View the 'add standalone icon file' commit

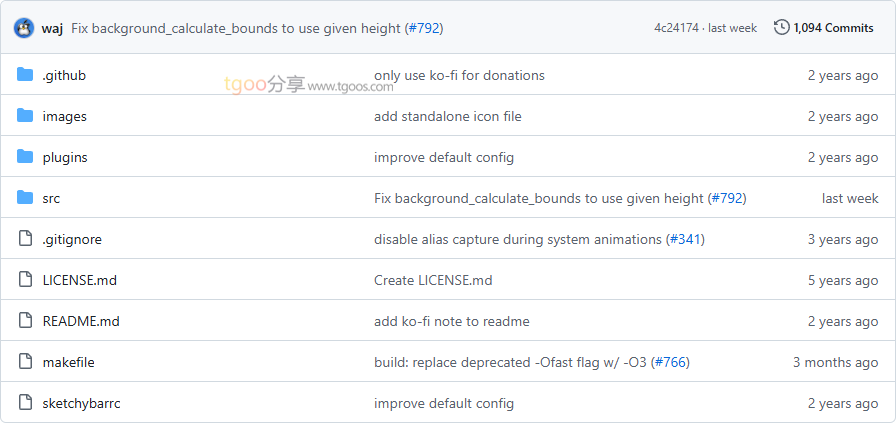click(447, 116)
